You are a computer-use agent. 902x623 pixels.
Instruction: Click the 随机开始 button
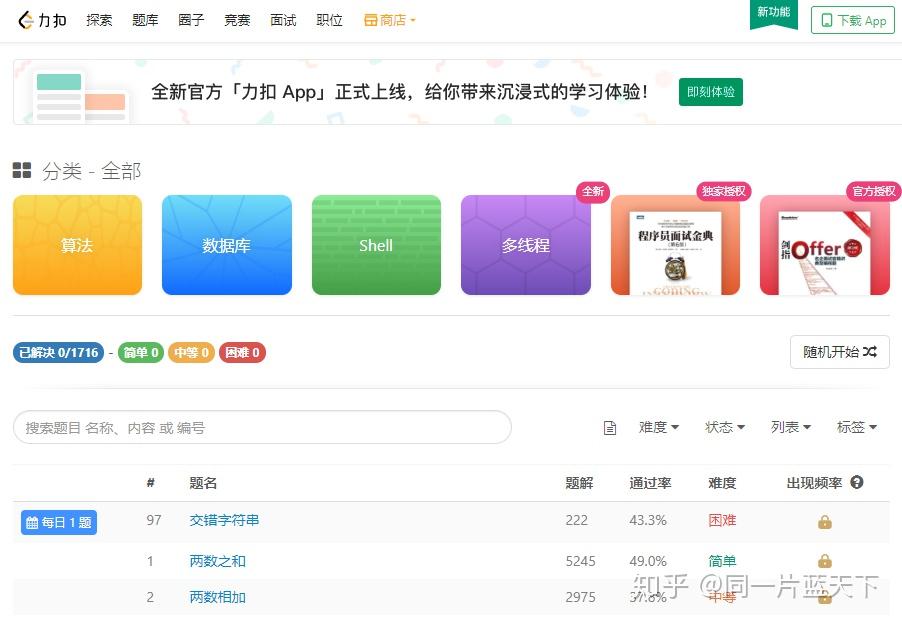(840, 351)
